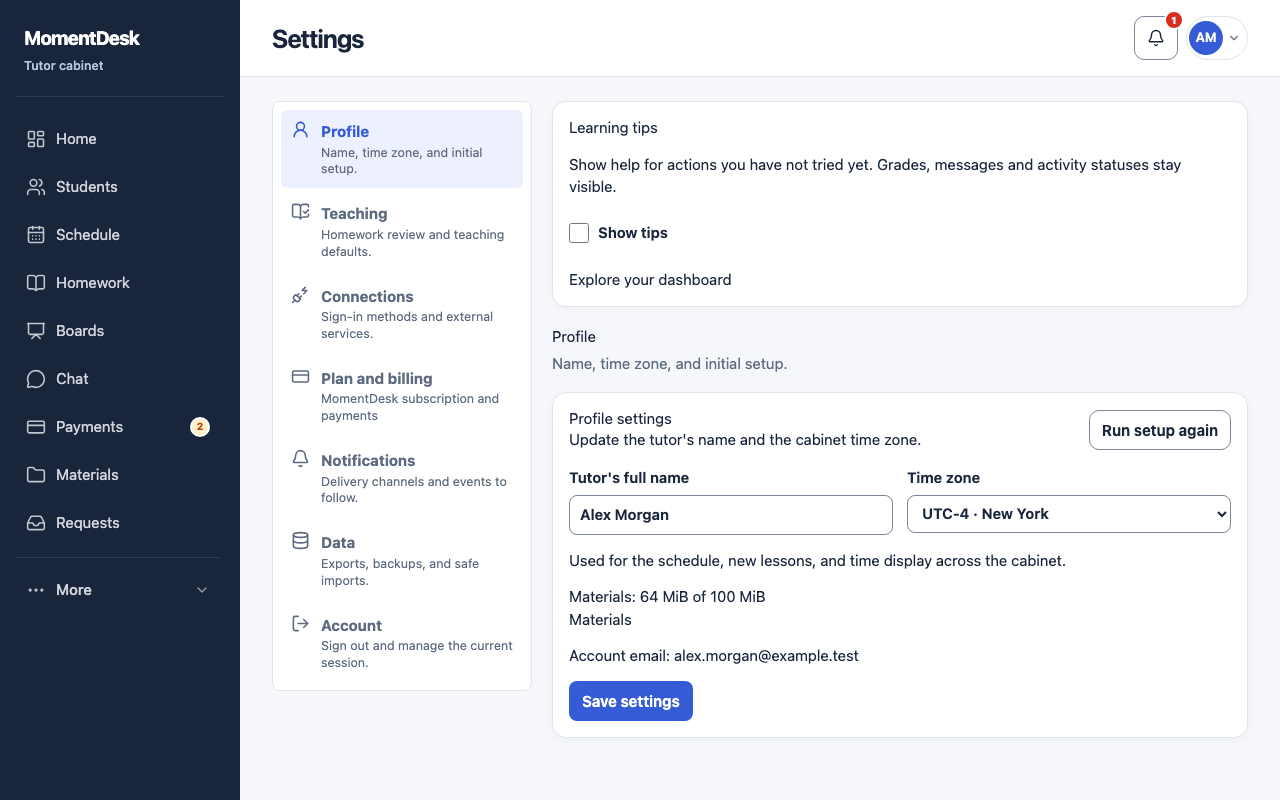Click the Requests inbox icon
Screen dimensions: 1280x800
click(36, 523)
